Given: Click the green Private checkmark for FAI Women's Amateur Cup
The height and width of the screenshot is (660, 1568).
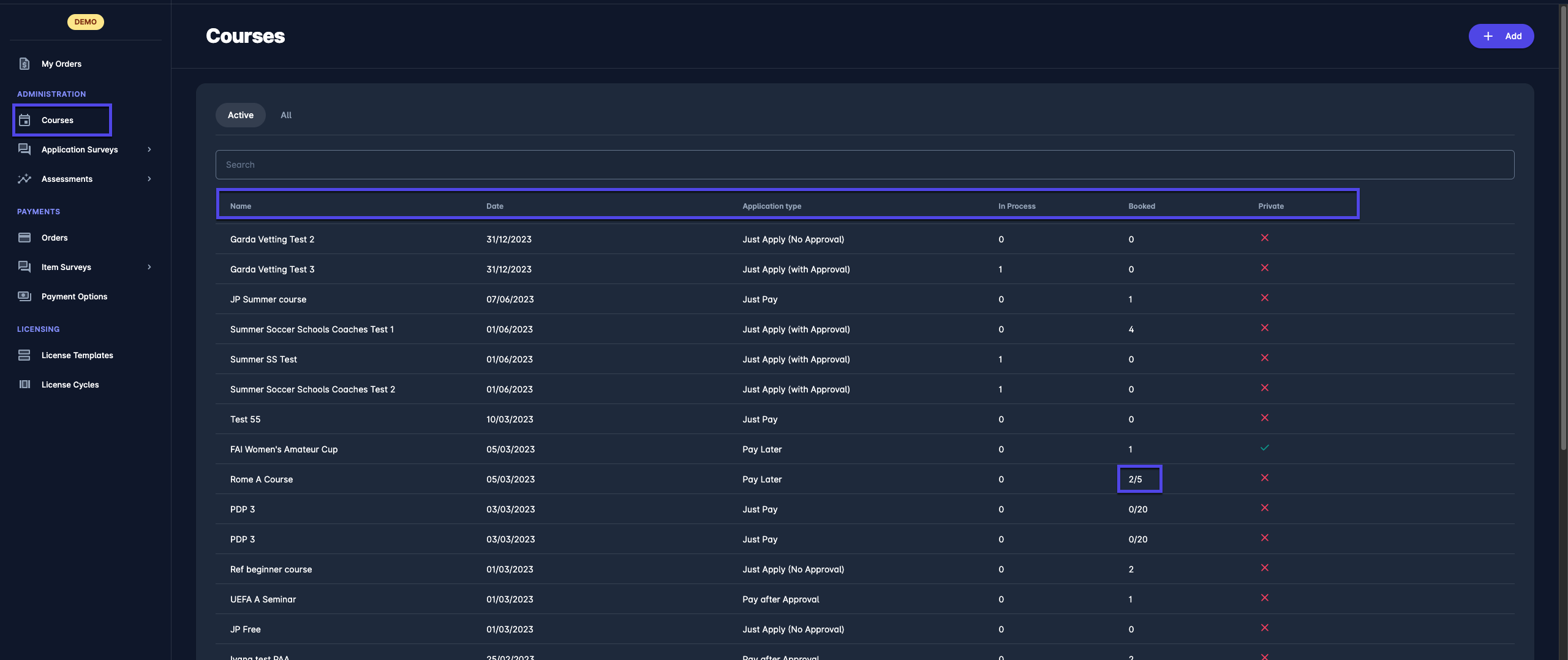Looking at the screenshot, I should pyautogui.click(x=1264, y=448).
